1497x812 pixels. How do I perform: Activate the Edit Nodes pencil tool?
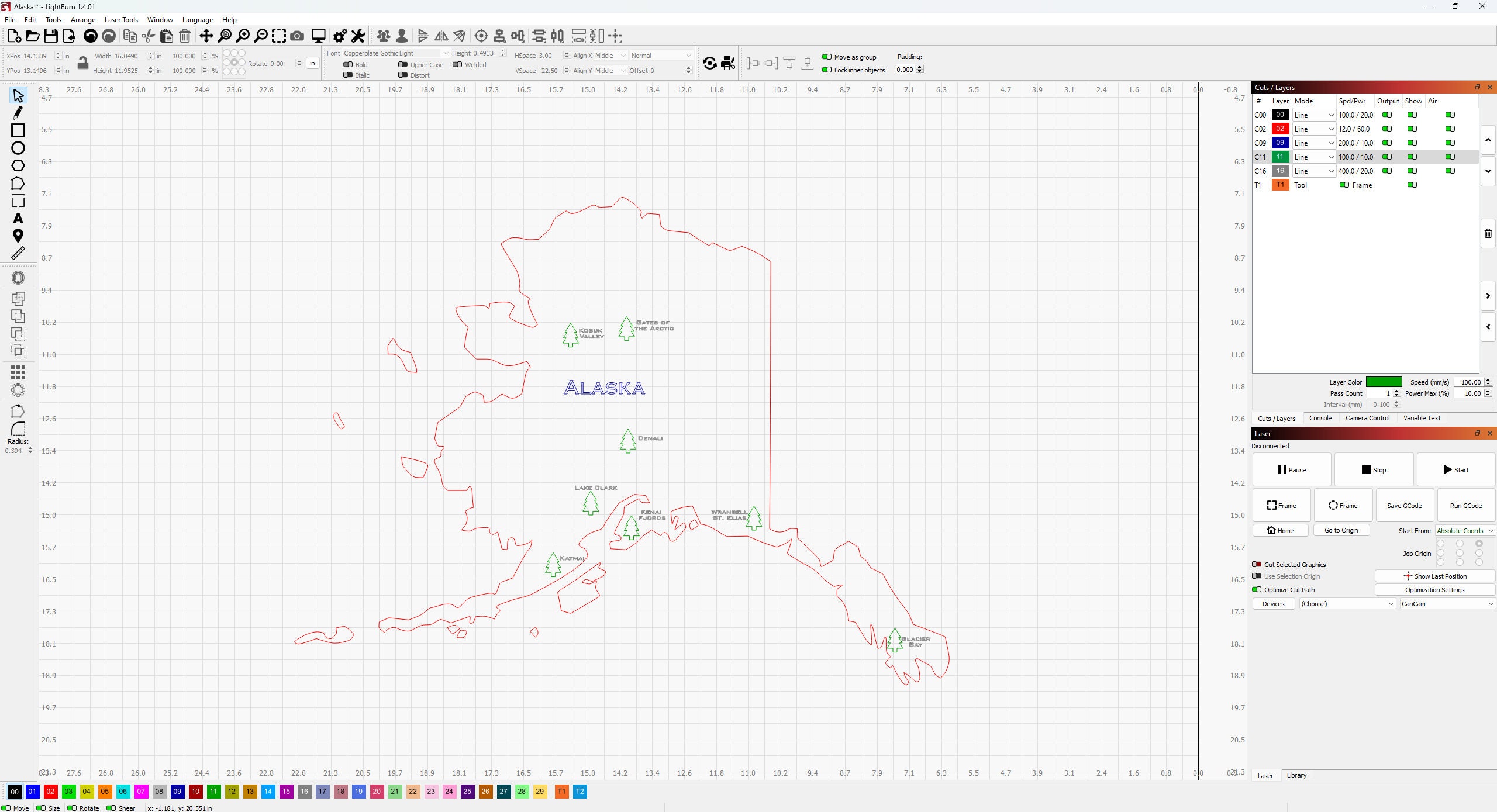click(x=18, y=113)
